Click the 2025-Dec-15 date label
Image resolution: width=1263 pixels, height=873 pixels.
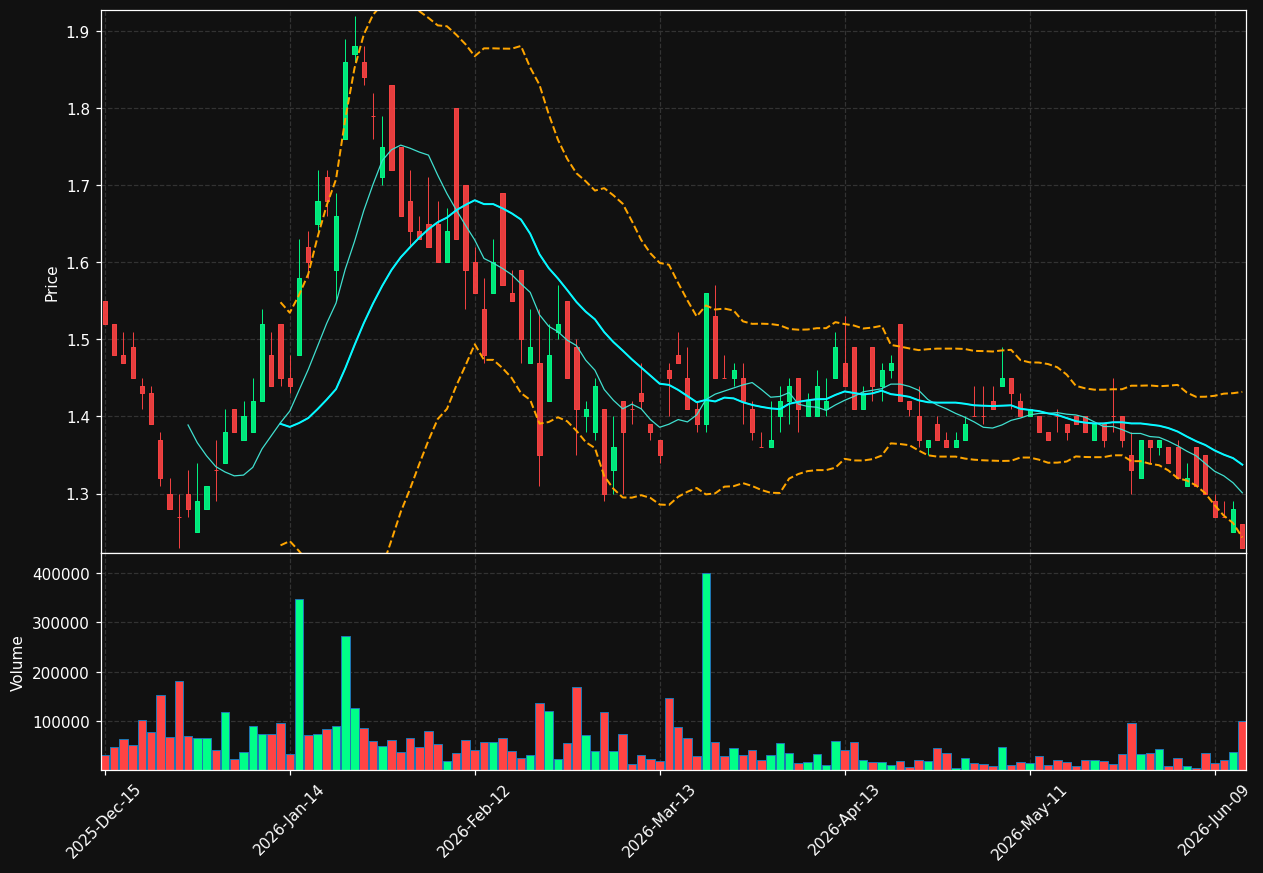pyautogui.click(x=103, y=822)
